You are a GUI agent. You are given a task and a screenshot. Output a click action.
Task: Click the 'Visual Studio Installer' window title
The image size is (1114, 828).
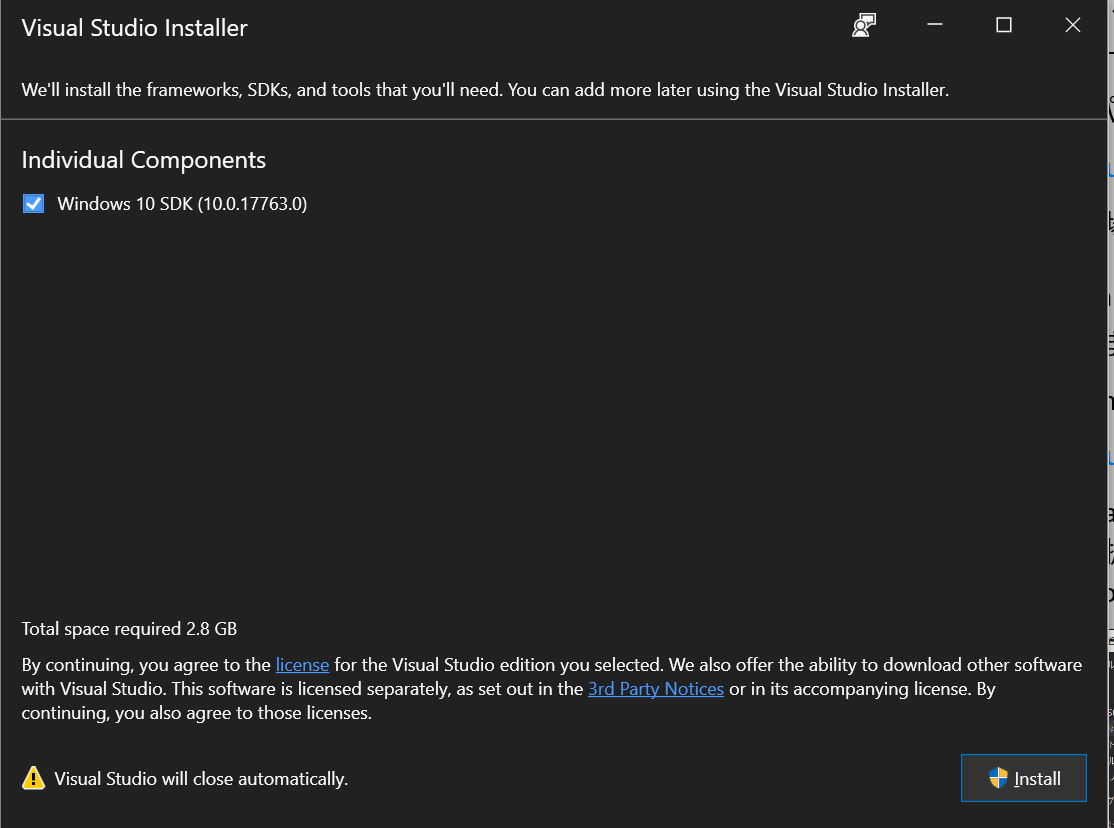(x=134, y=28)
